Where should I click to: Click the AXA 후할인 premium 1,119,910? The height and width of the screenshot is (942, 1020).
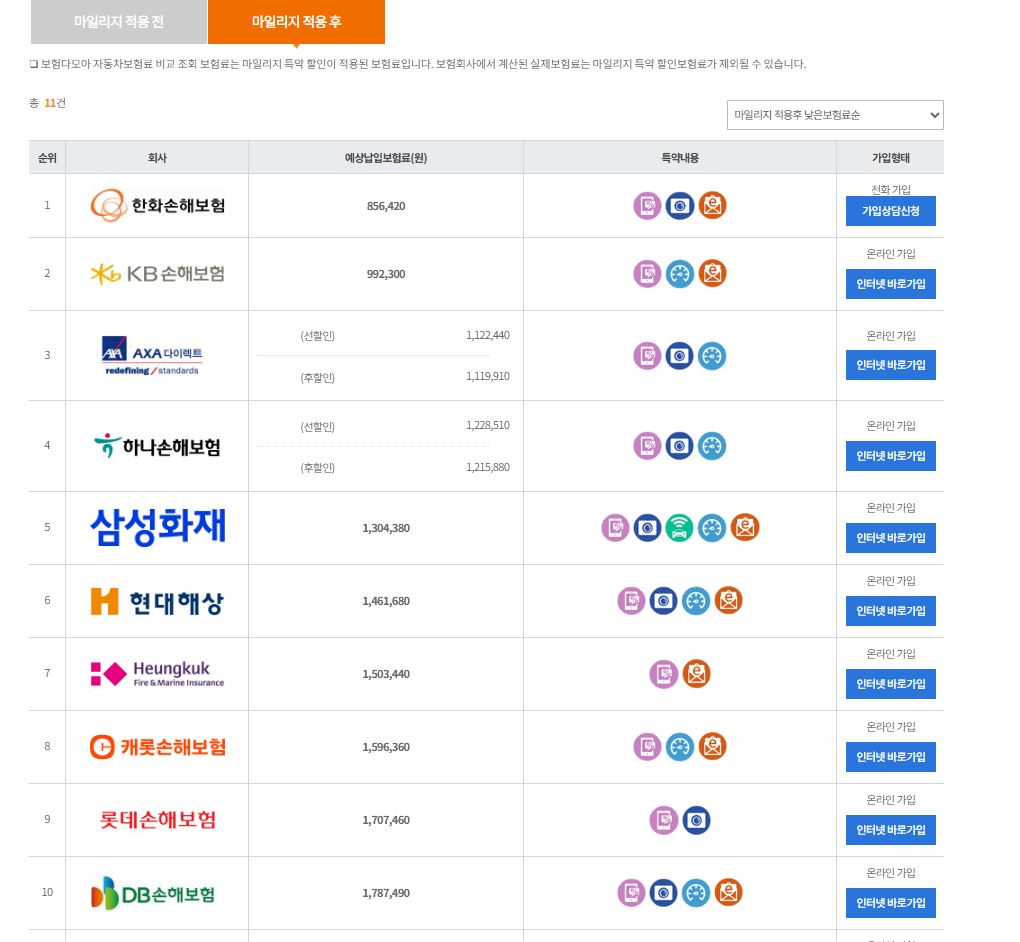coord(488,377)
